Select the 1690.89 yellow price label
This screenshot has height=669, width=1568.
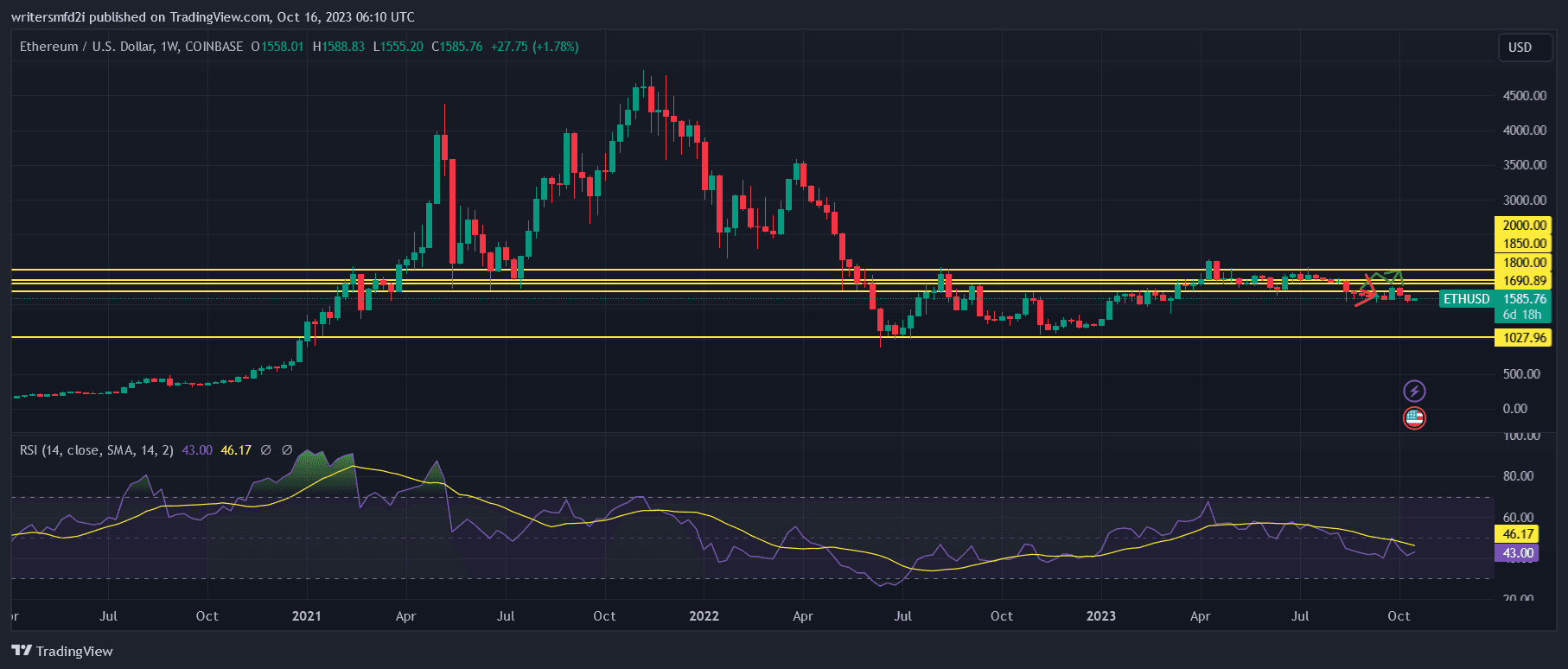pos(1523,281)
